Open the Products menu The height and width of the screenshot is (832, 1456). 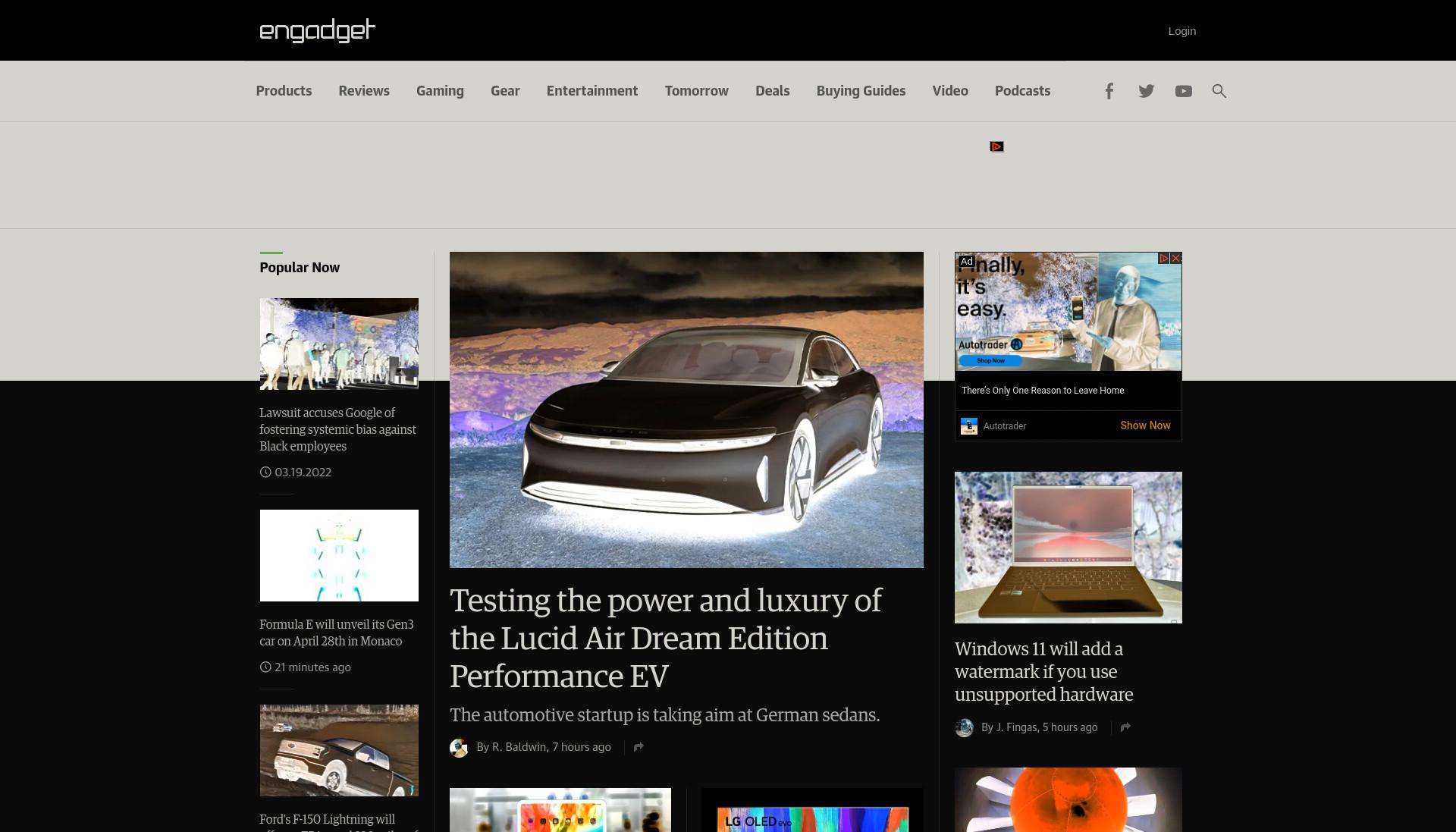[284, 91]
